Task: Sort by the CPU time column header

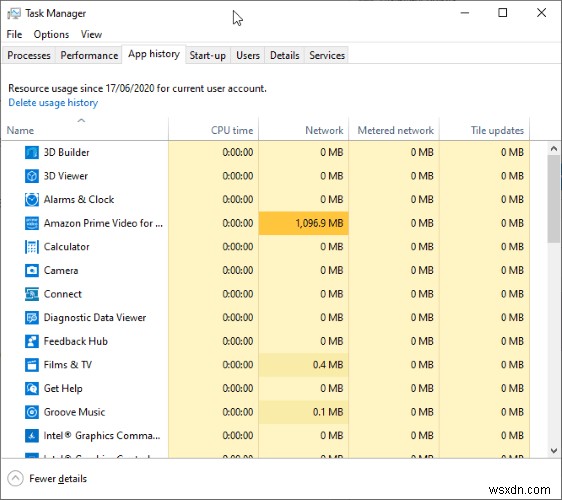Action: pyautogui.click(x=213, y=130)
